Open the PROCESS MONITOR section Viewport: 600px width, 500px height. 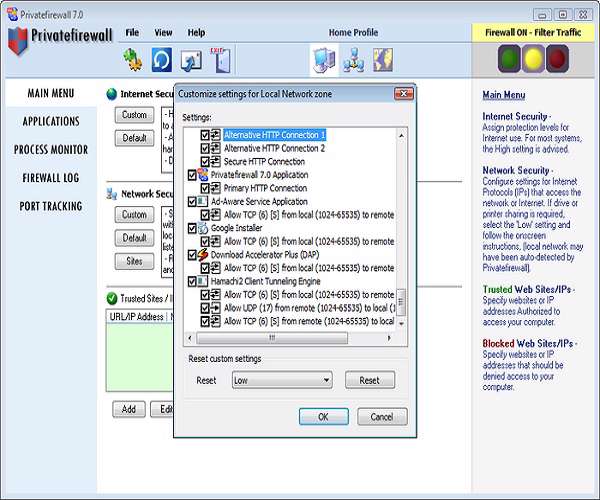tap(51, 150)
